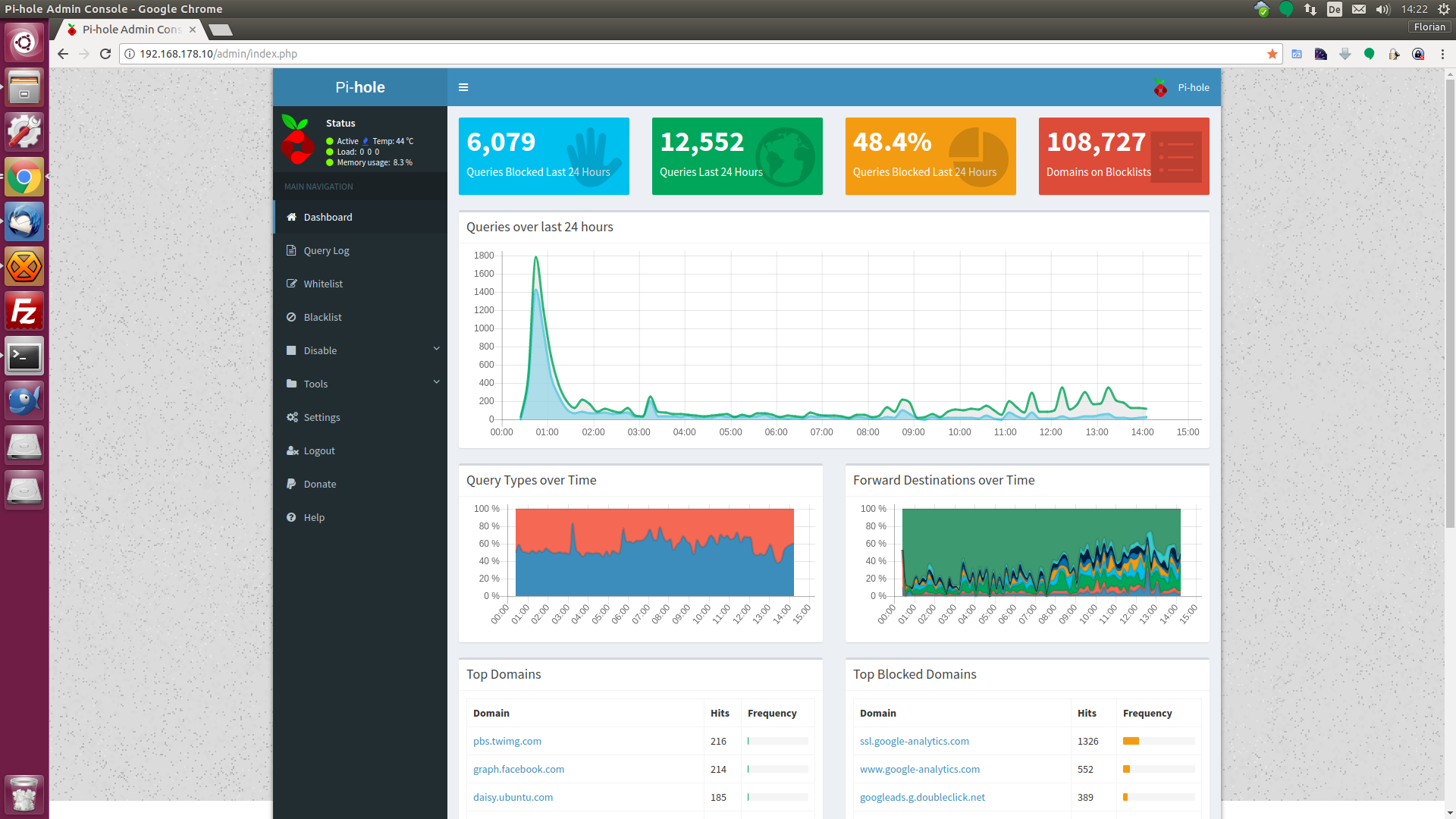
Task: Open daisy.ubuntu.com domain link
Action: pyautogui.click(x=513, y=797)
